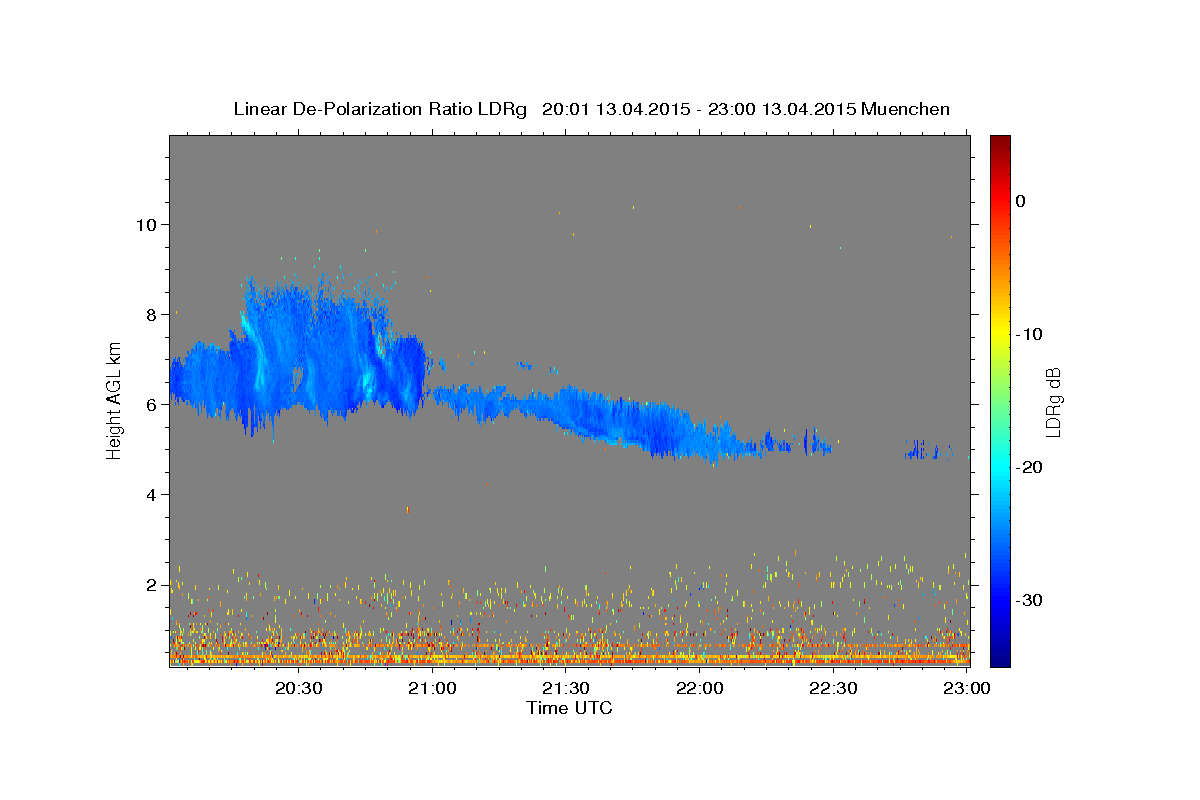Click the "22:30" time tick label
The height and width of the screenshot is (800, 1200).
(834, 688)
